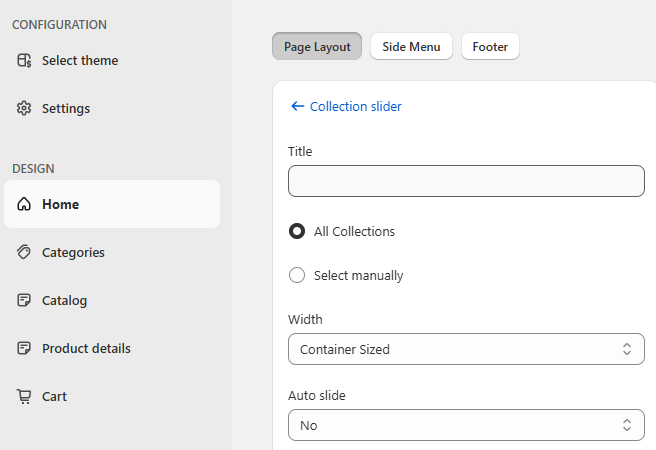Click the Settings gear icon
Image resolution: width=656 pixels, height=450 pixels.
point(24,108)
